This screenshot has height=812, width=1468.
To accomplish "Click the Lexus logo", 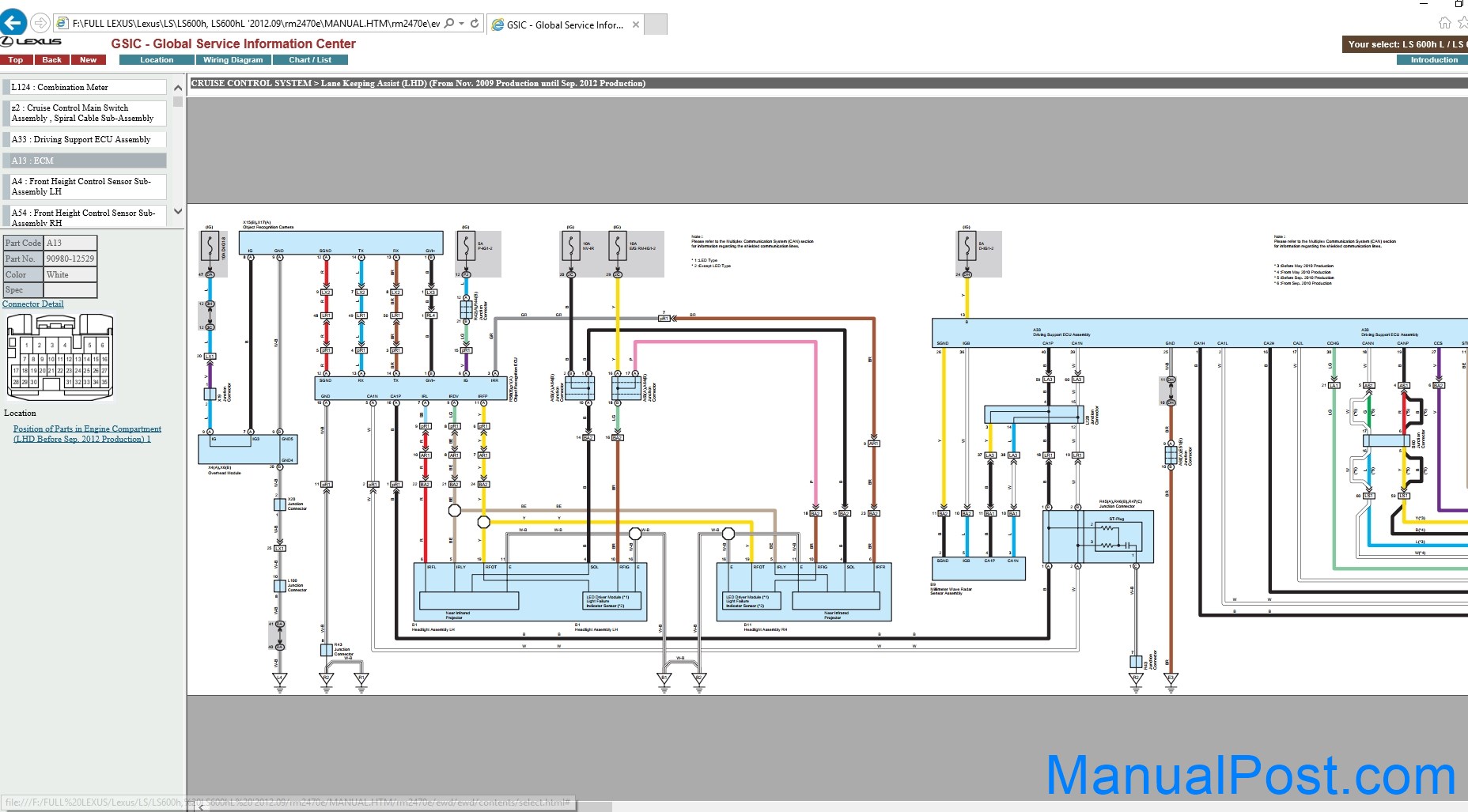I will coord(32,41).
